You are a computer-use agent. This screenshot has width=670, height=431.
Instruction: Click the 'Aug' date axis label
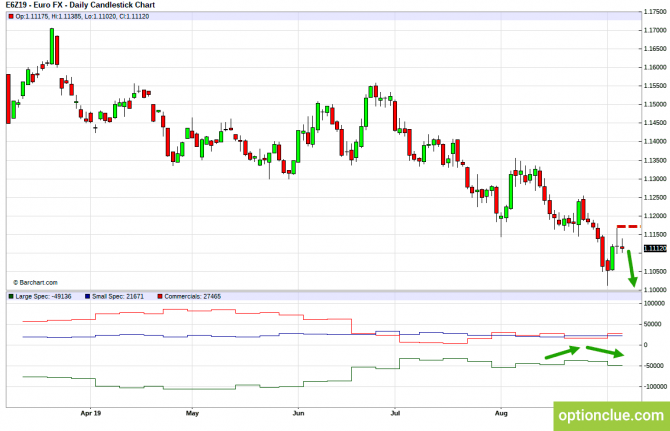[501, 413]
